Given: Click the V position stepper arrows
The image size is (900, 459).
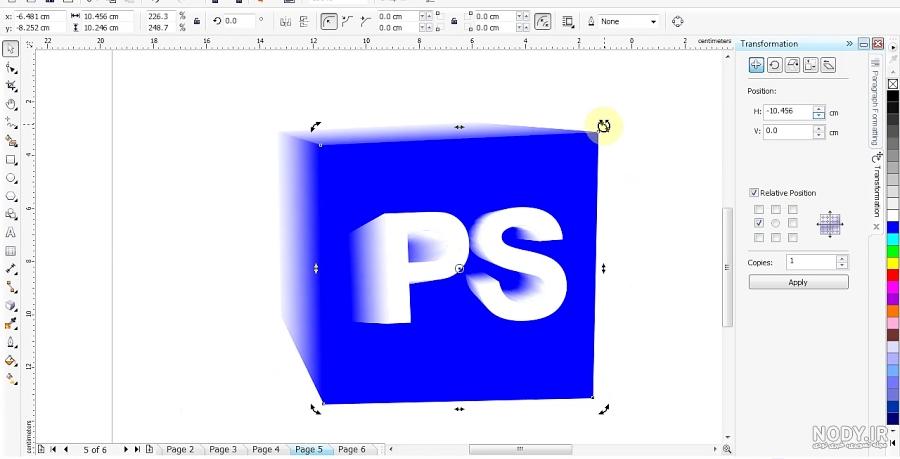Looking at the screenshot, I should [x=819, y=131].
